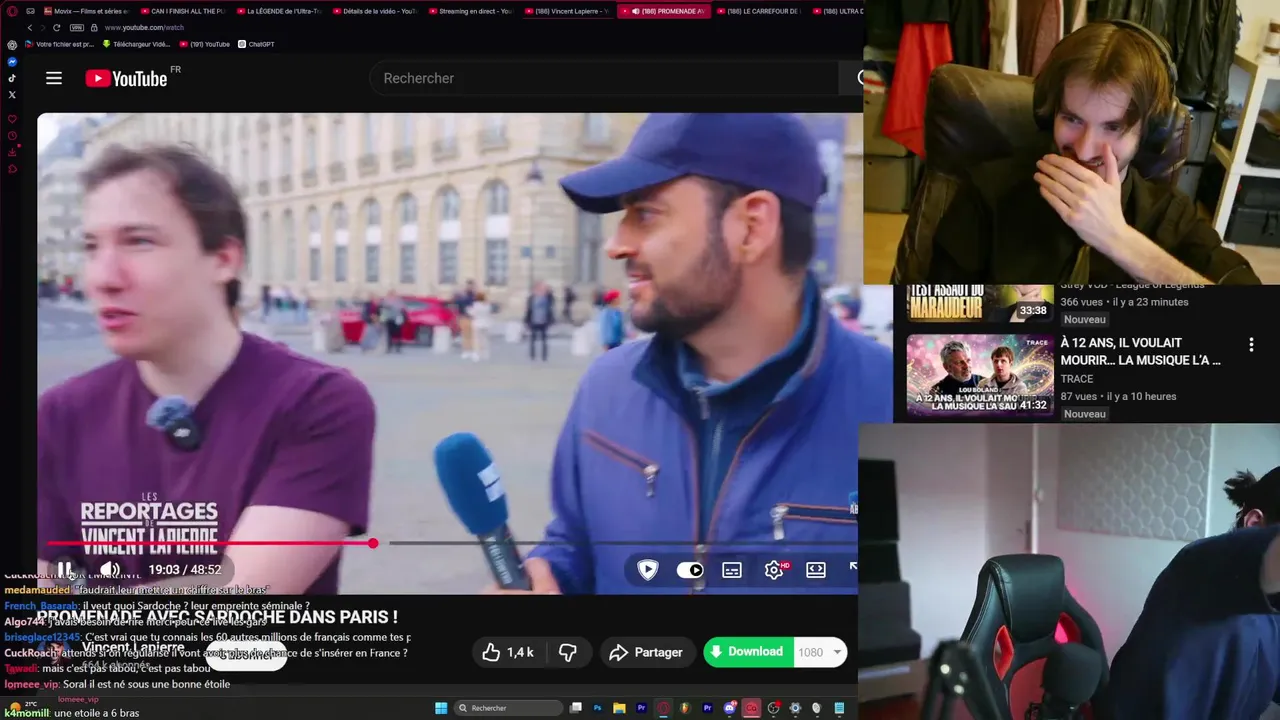Go back with the browser back arrow

pyautogui.click(x=30, y=28)
